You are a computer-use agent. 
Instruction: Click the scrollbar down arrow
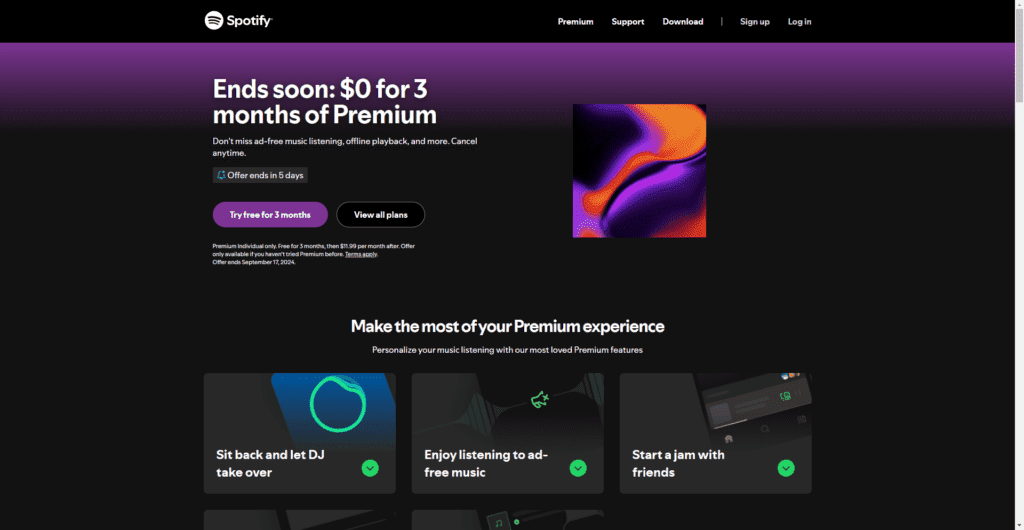click(x=1019, y=525)
